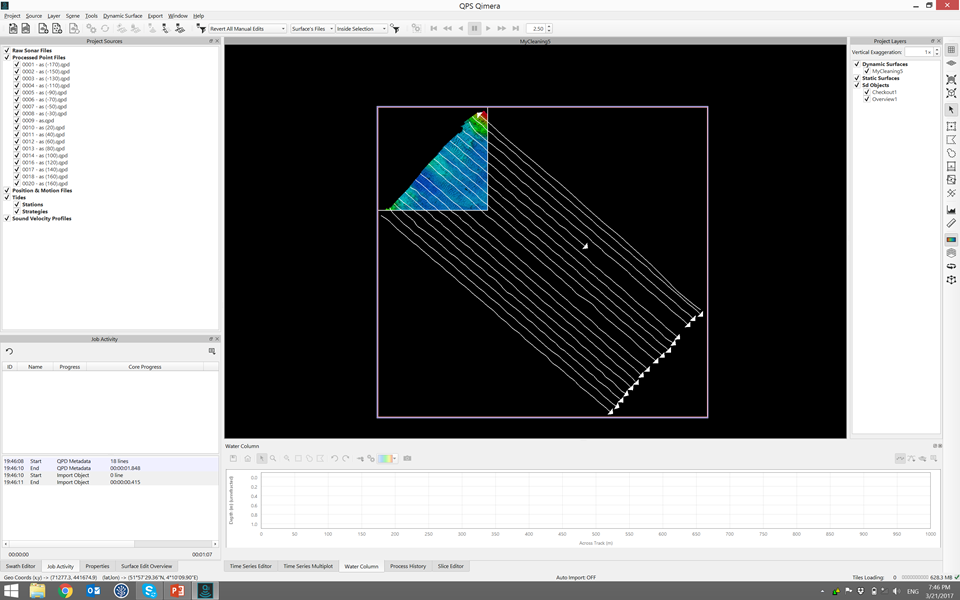Open the Dynamic Surface menu

[122, 16]
